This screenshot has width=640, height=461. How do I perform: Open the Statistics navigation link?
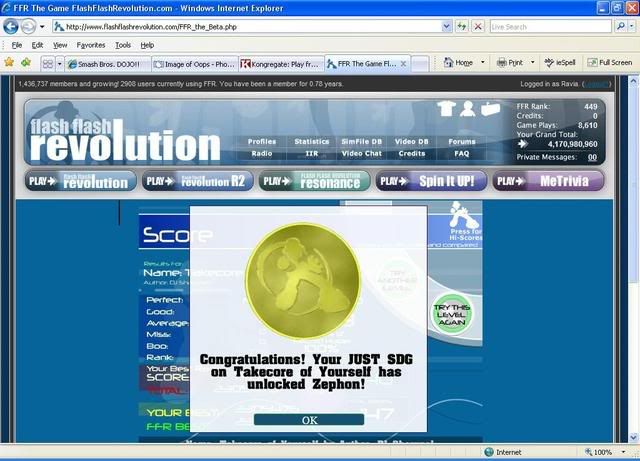[312, 142]
